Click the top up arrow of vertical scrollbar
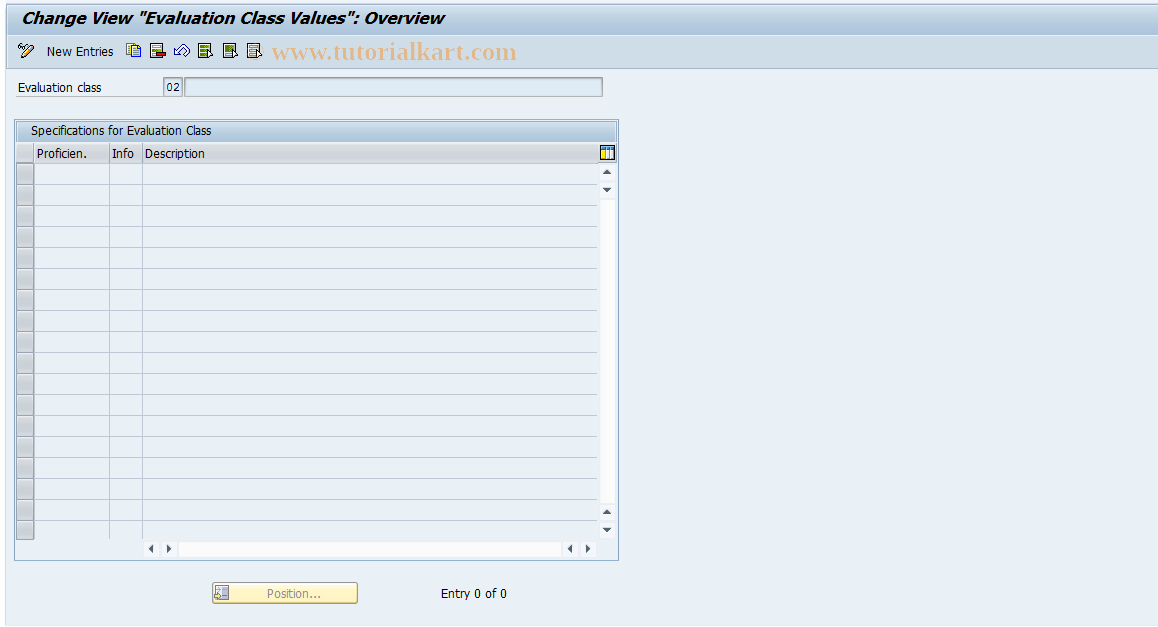 pos(607,172)
